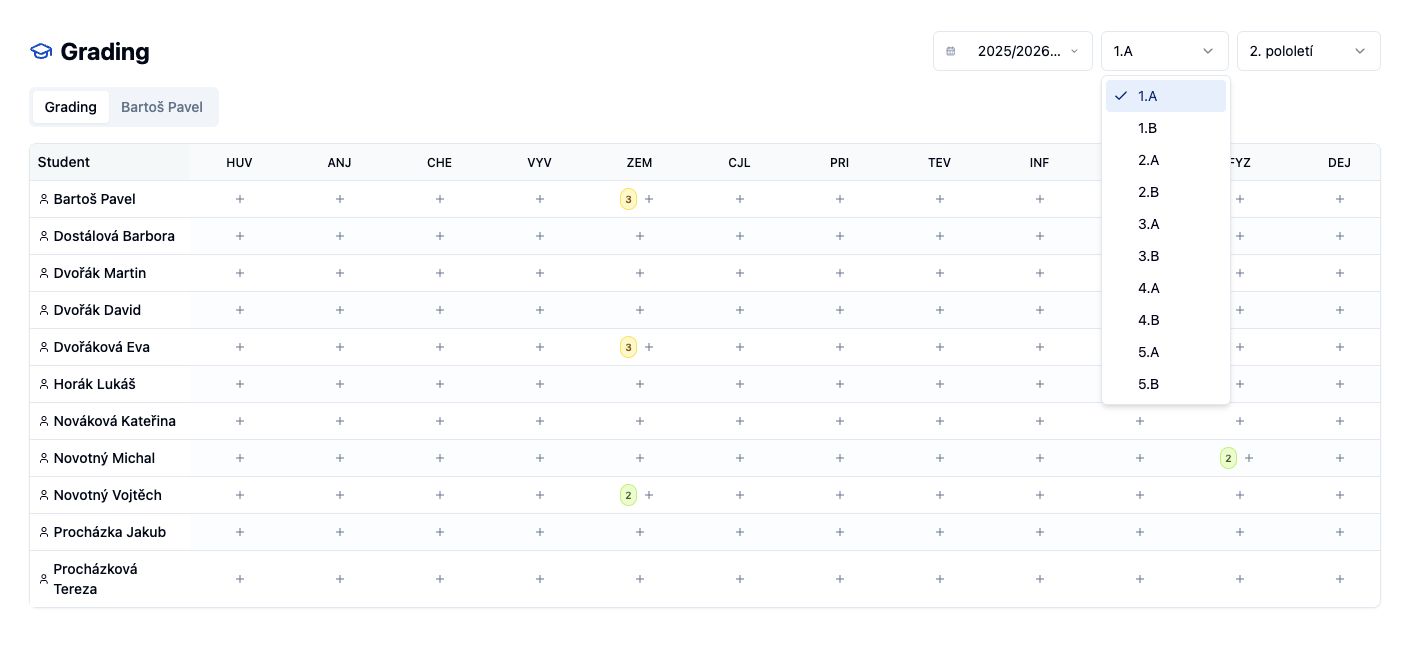Click yellow grade 3 badge for Bartoš Pavel
Screen dimensions: 1418x663
click(x=628, y=199)
